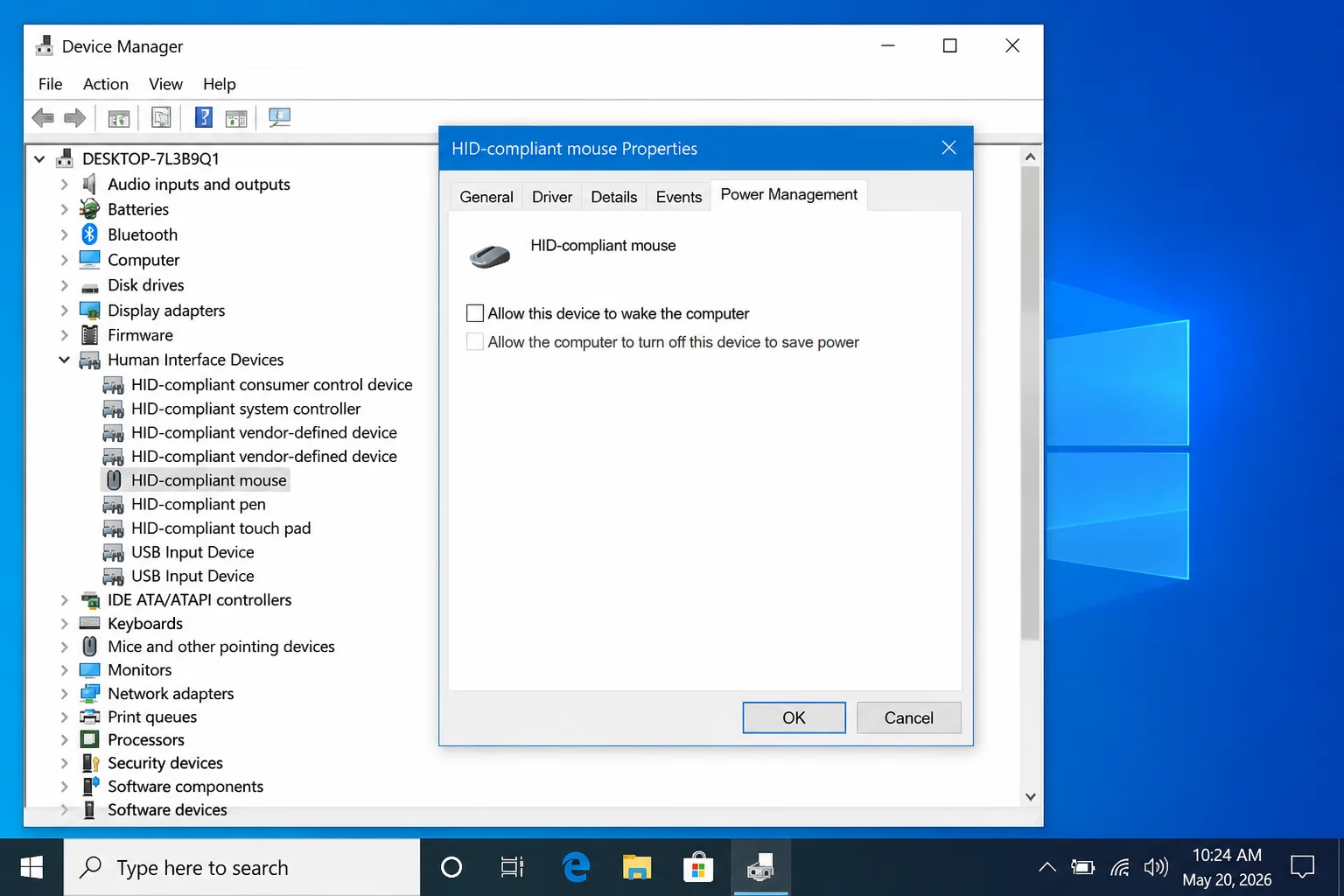Expand the Monitors node chevron
The image size is (1344, 896).
(64, 669)
